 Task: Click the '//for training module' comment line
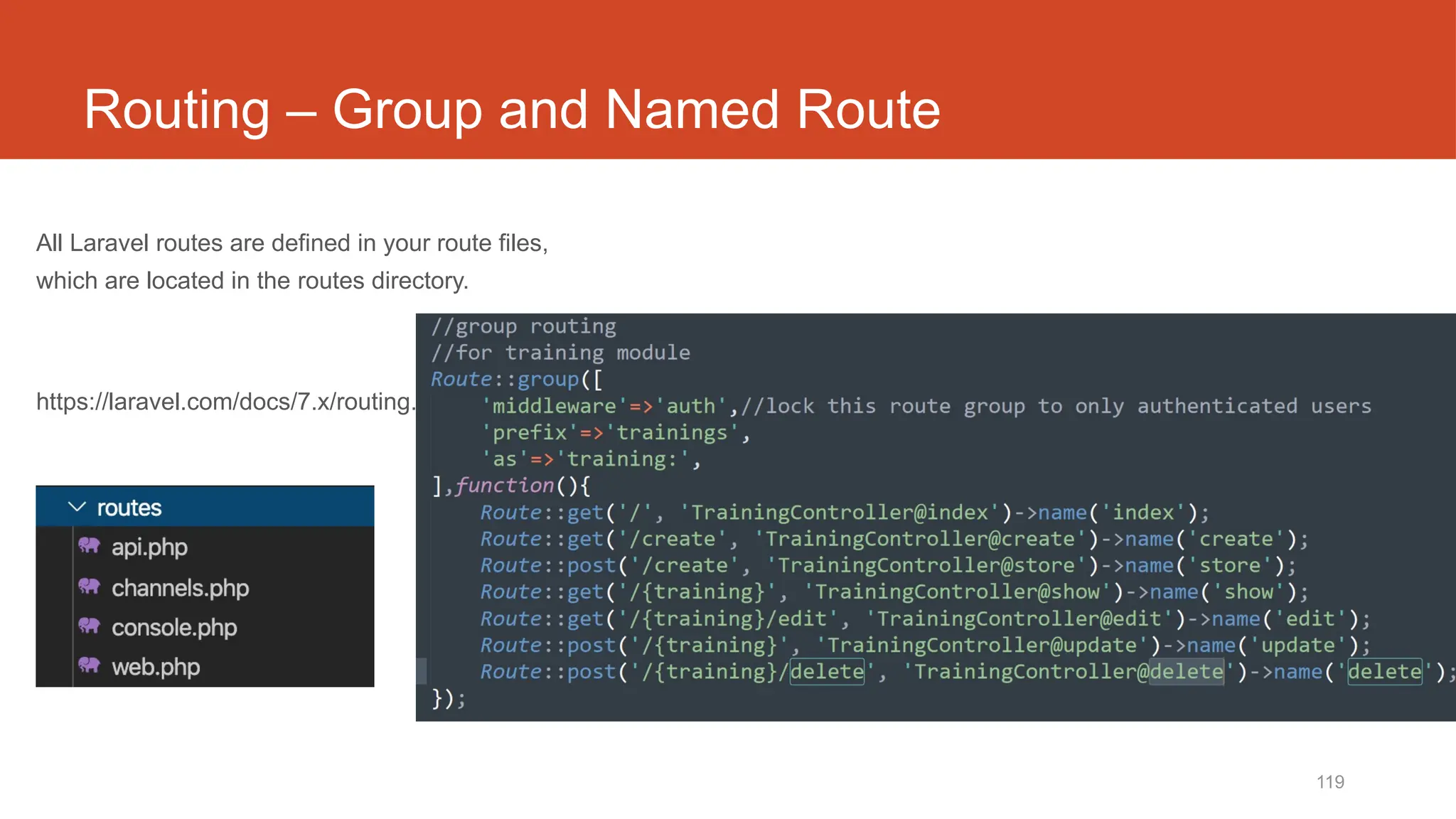pyautogui.click(x=560, y=353)
